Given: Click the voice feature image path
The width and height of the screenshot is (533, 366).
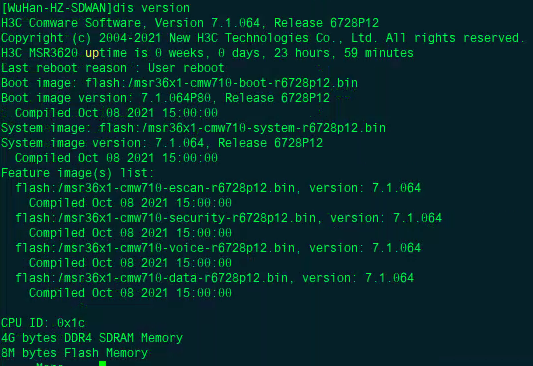Looking at the screenshot, I should [155, 248].
